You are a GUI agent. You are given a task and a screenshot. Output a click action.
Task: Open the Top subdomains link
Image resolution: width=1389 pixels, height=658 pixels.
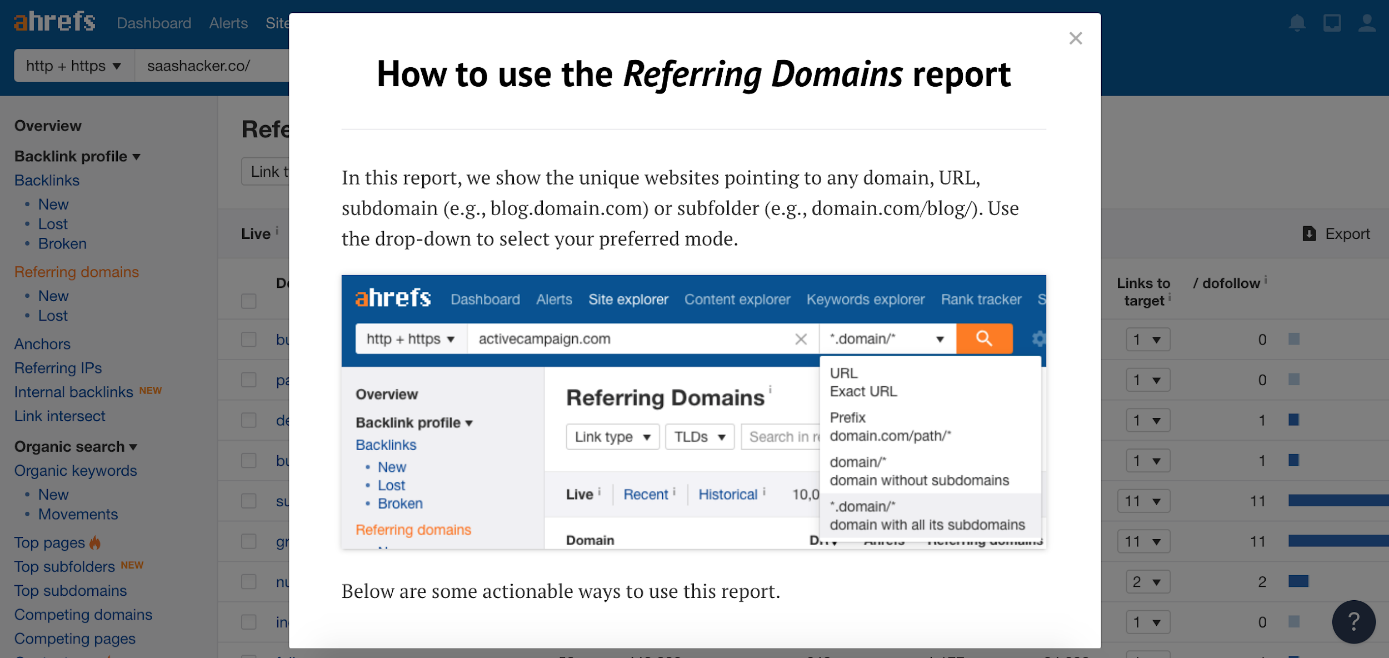click(x=71, y=591)
